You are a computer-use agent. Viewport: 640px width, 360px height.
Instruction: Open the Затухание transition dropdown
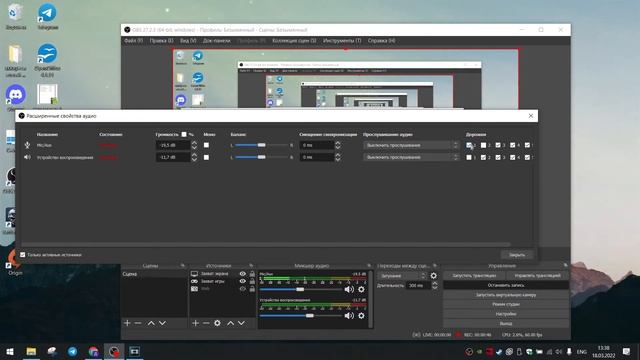click(x=402, y=276)
